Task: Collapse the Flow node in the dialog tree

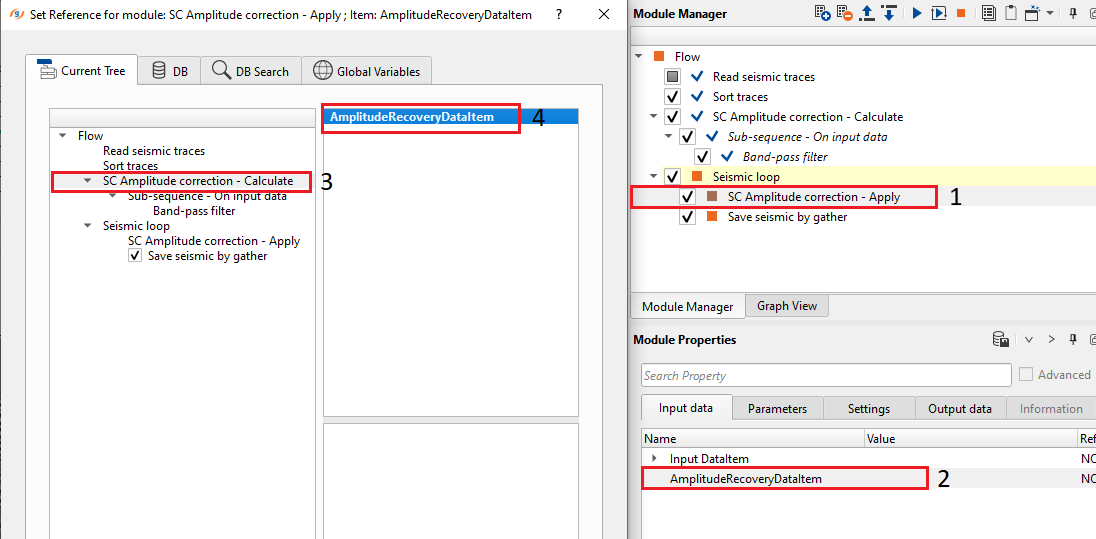Action: [63, 136]
